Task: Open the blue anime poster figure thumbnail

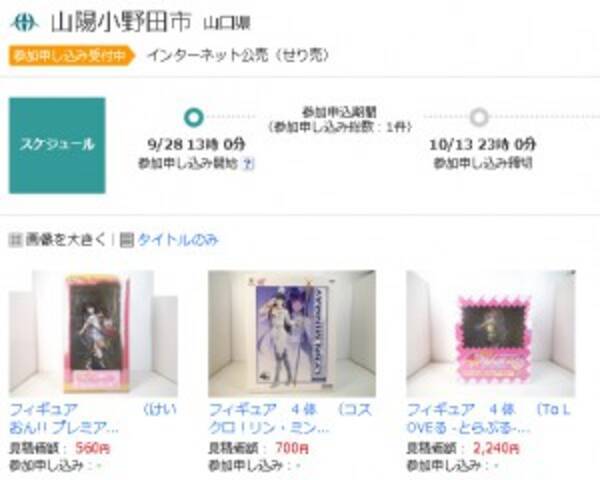Action: coord(292,333)
